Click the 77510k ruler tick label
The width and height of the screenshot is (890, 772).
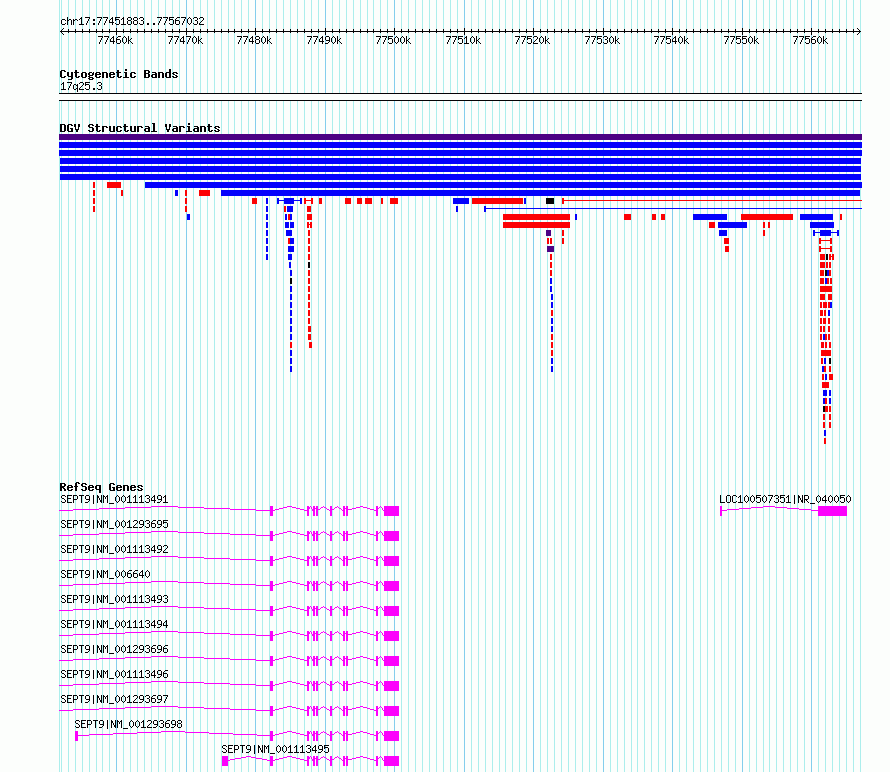click(x=463, y=40)
